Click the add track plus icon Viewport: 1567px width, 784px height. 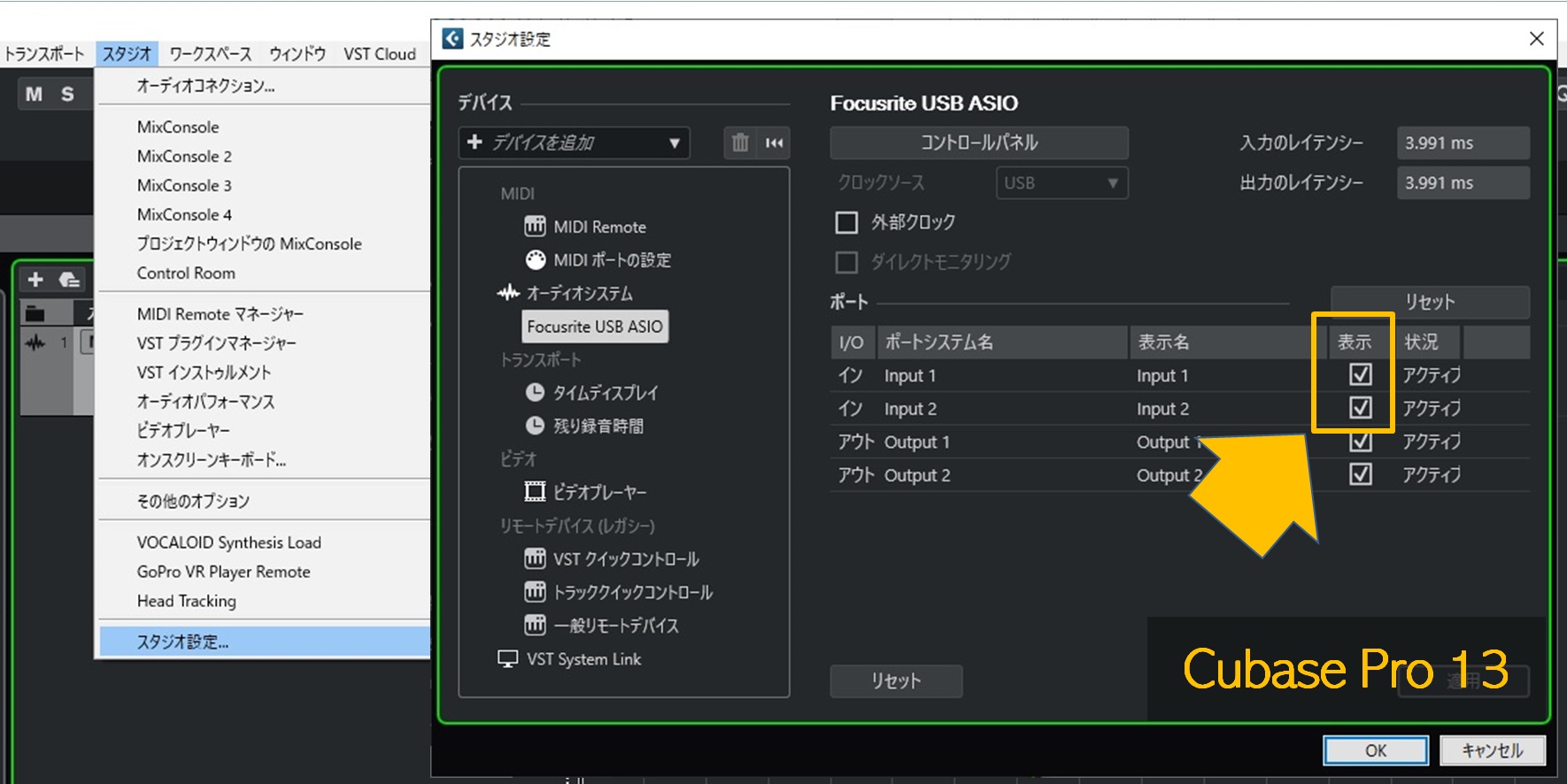(35, 280)
